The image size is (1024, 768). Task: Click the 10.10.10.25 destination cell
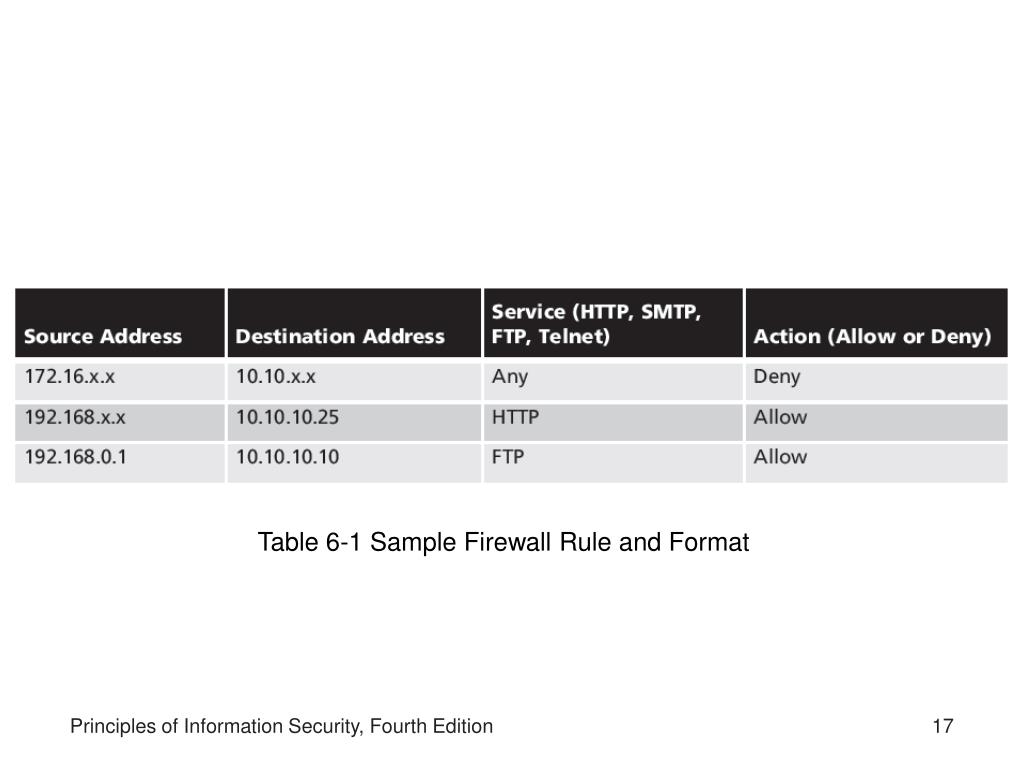point(354,421)
